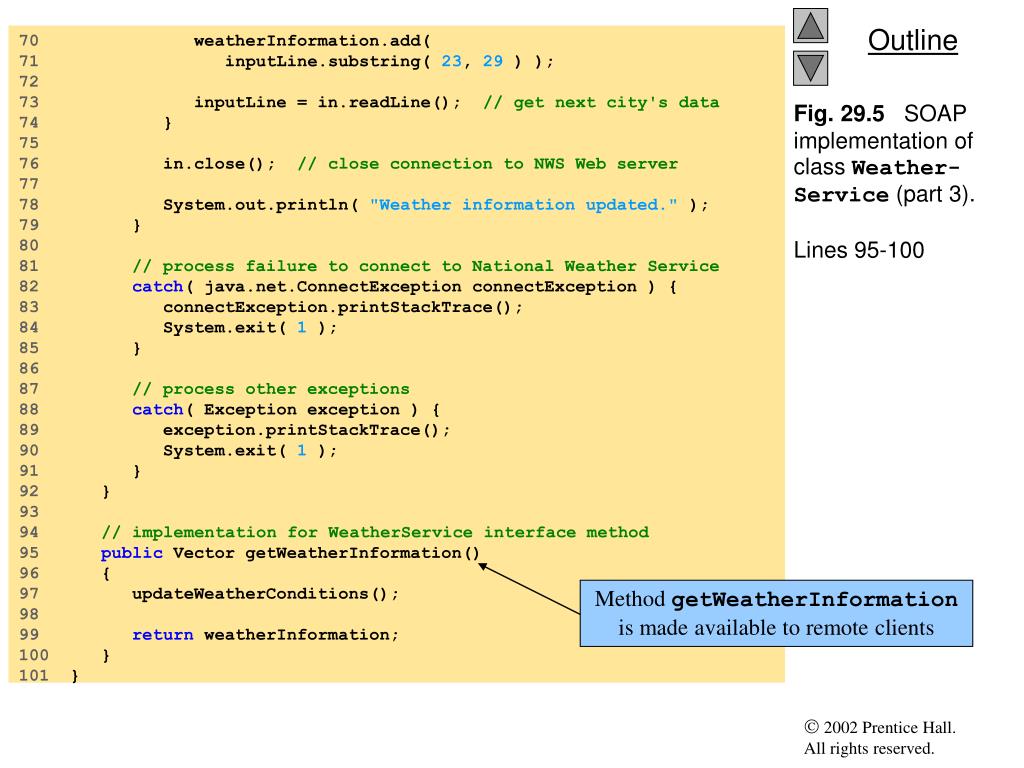Click 'public' keyword on line 95
The width and height of the screenshot is (1024, 768).
131,553
